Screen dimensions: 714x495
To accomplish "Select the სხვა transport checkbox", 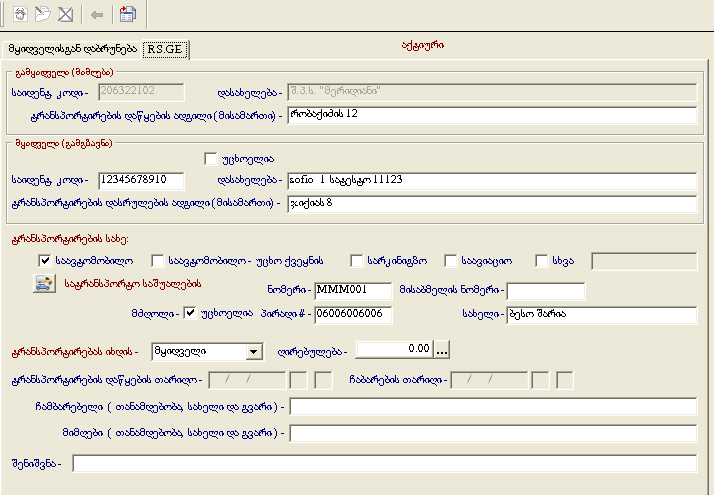I will (x=542, y=260).
